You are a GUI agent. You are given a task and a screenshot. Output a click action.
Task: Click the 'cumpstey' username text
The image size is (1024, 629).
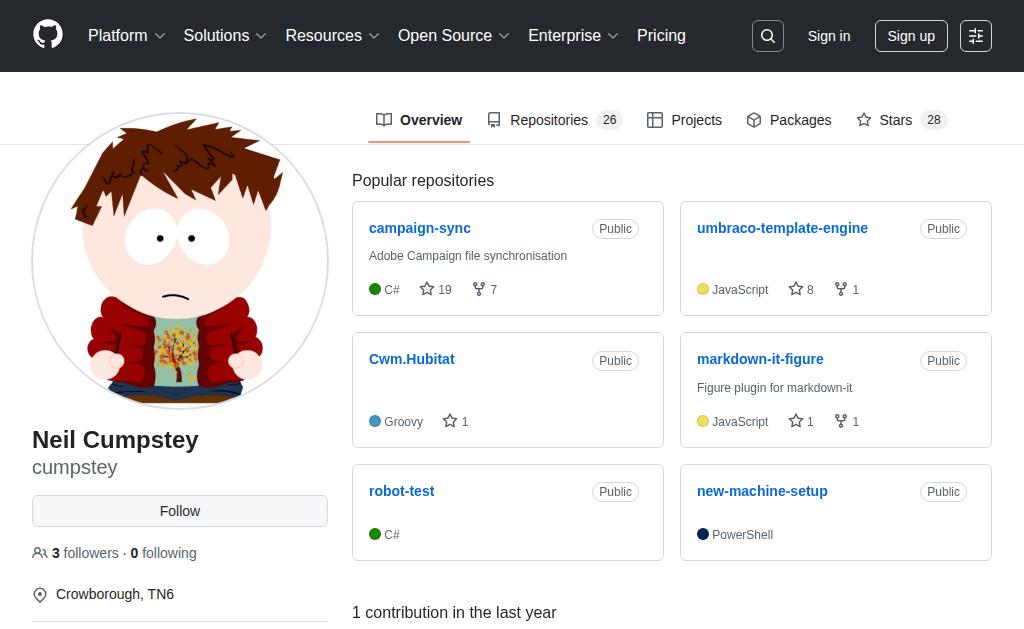(74, 467)
